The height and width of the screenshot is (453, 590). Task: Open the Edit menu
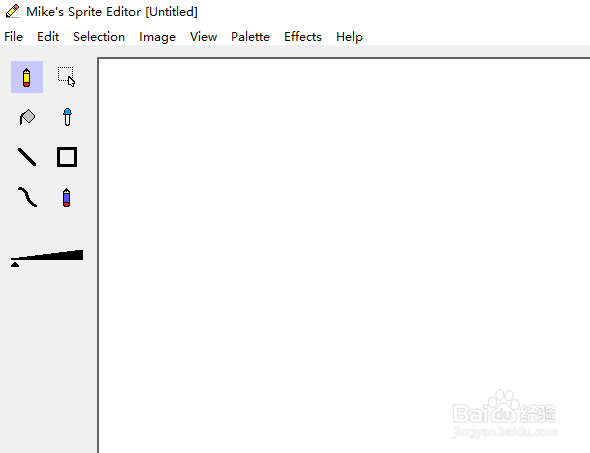point(48,37)
